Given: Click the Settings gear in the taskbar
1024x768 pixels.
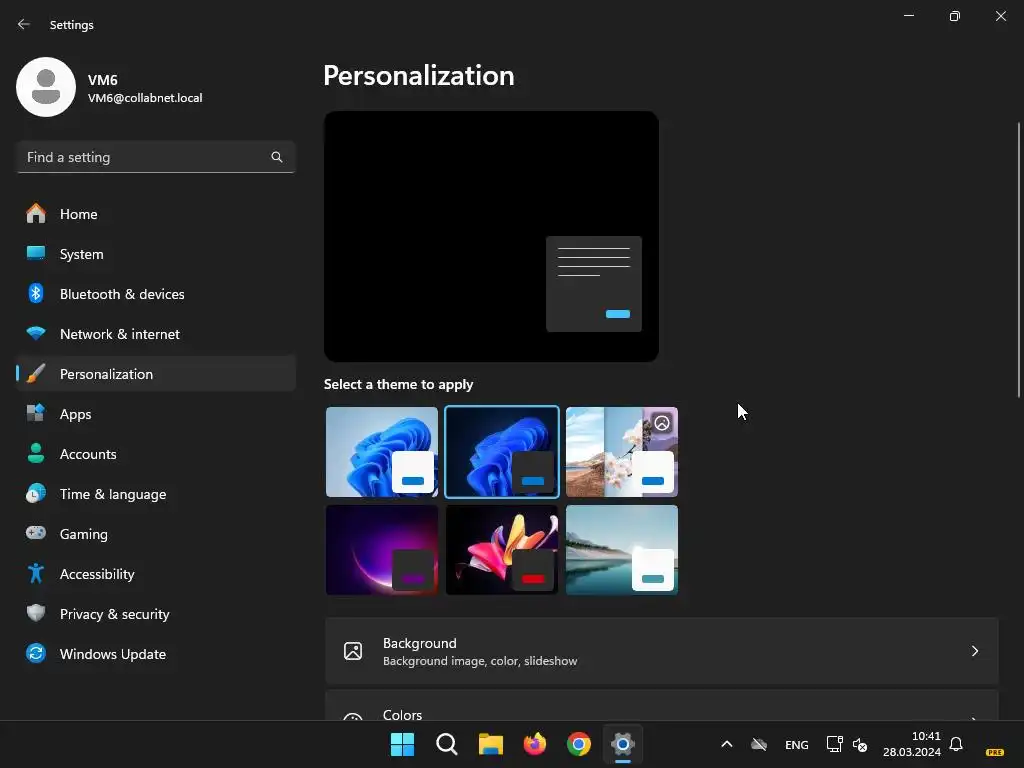Looking at the screenshot, I should (623, 744).
